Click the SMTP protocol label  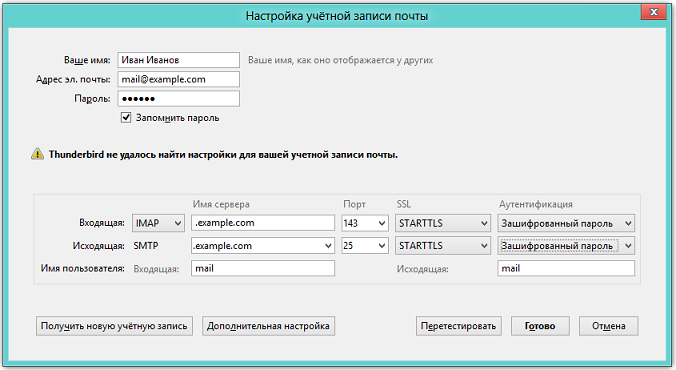pyautogui.click(x=146, y=246)
